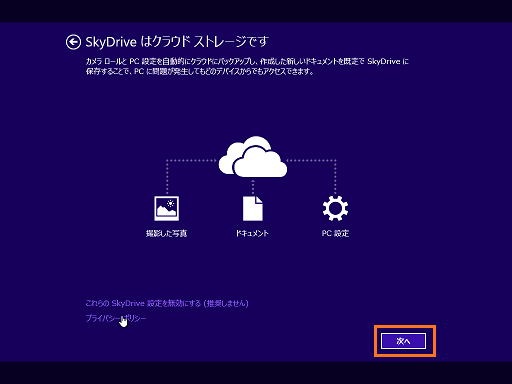Open the プライバシー ポリシー link

pos(116,318)
